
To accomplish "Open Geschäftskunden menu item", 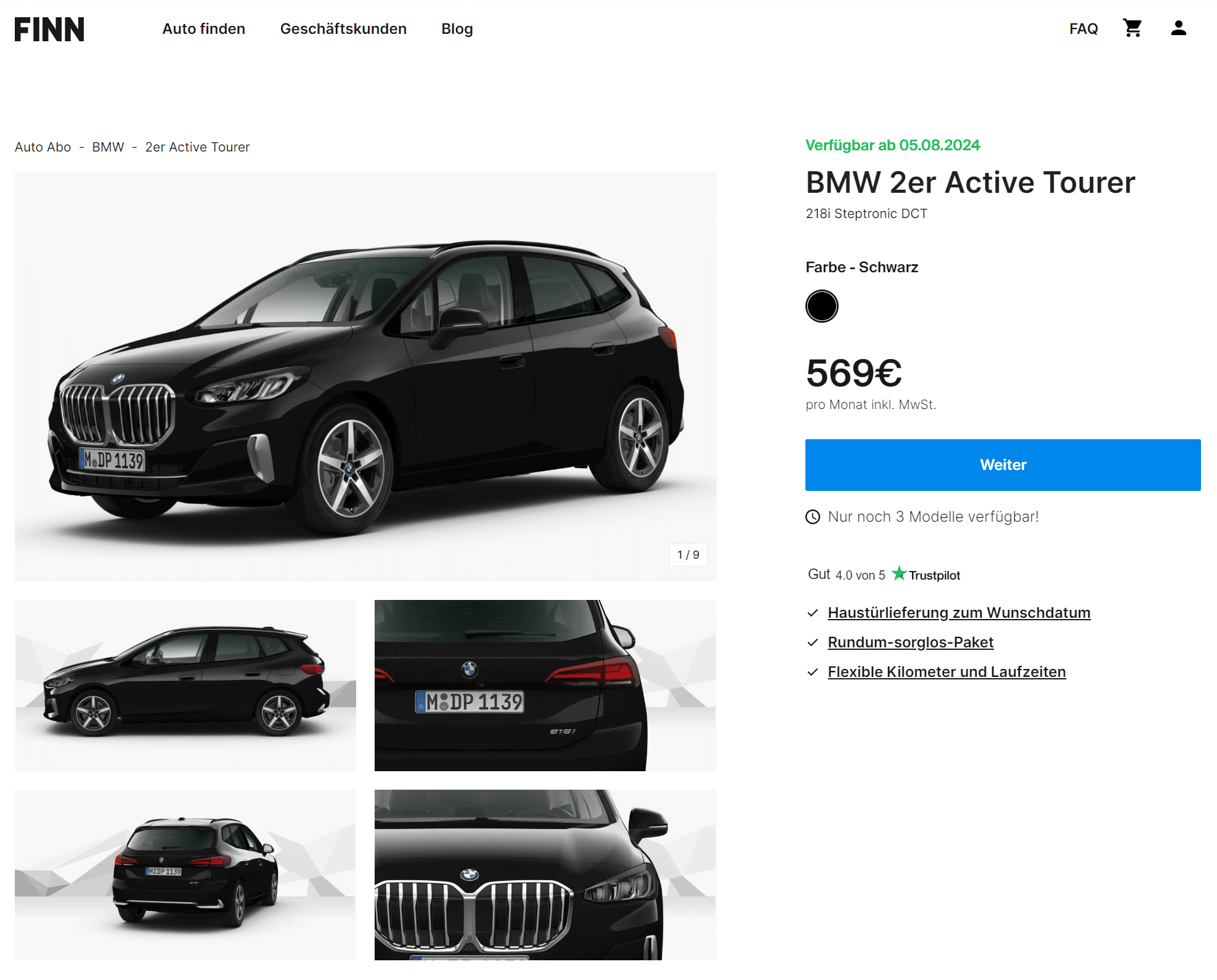I will click(x=343, y=29).
